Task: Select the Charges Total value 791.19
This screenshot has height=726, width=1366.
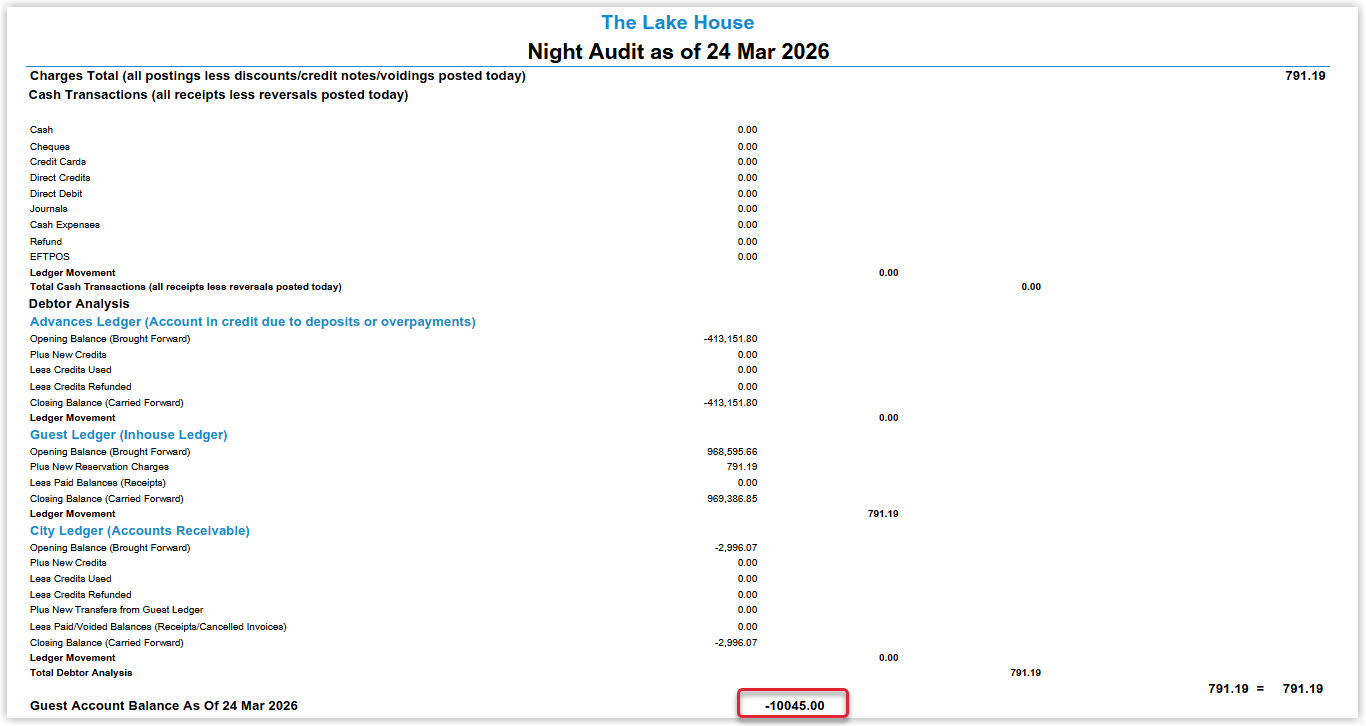Action: point(1305,76)
